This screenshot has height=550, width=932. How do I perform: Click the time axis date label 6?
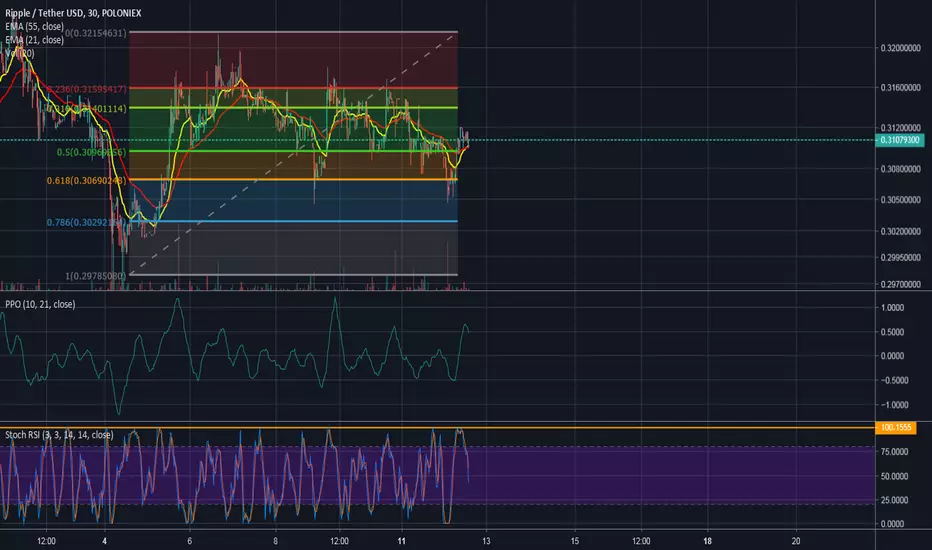(190, 541)
